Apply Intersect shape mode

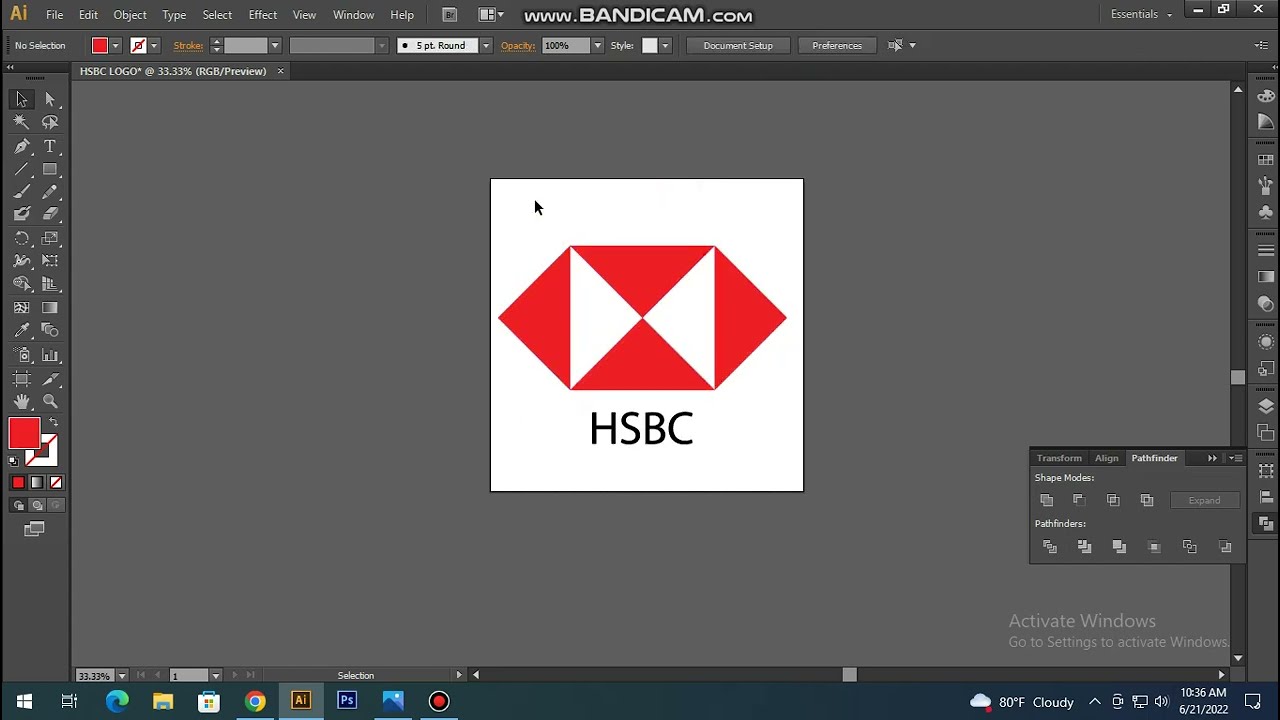coord(1113,500)
